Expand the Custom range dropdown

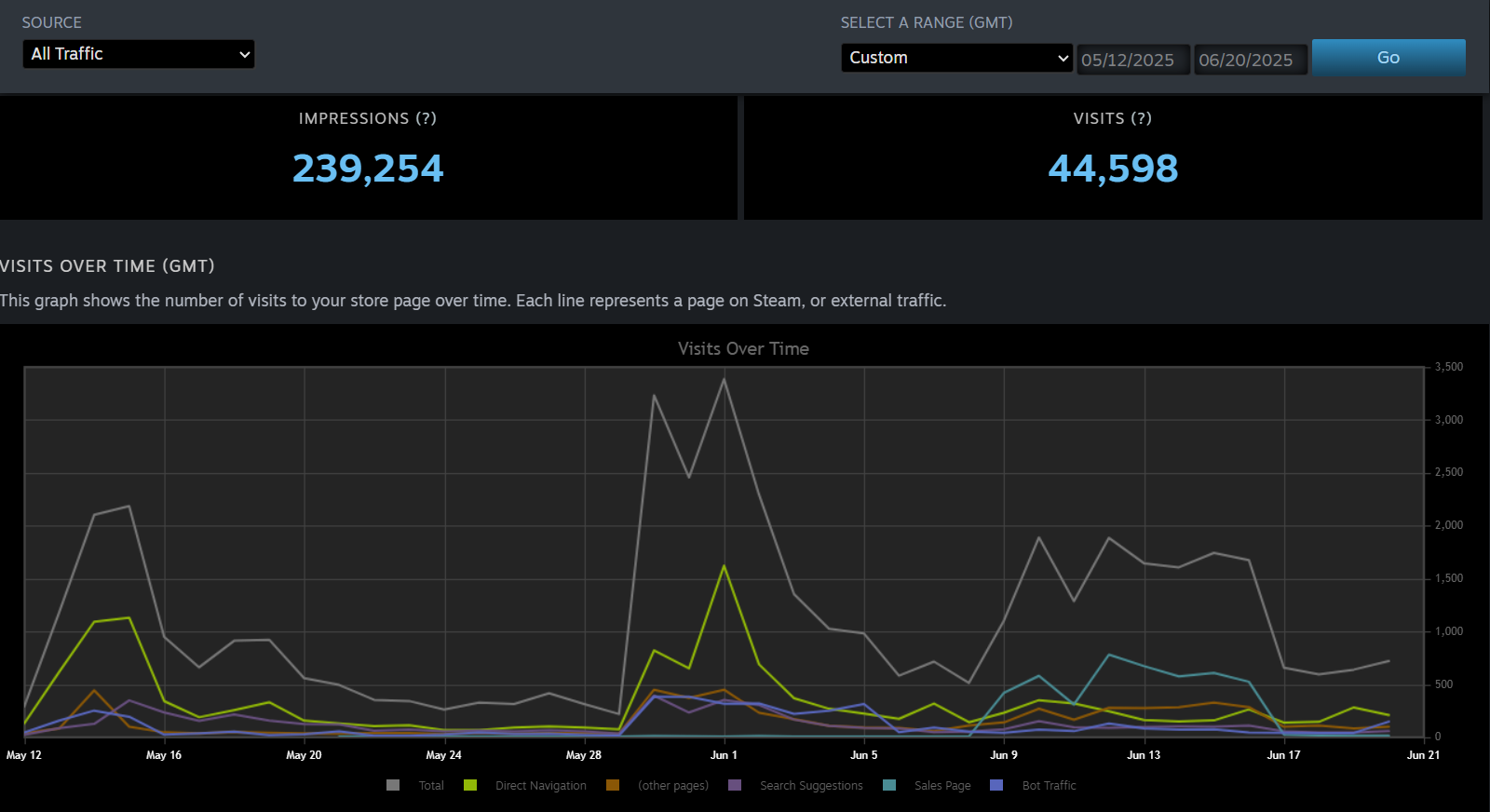[x=956, y=58]
